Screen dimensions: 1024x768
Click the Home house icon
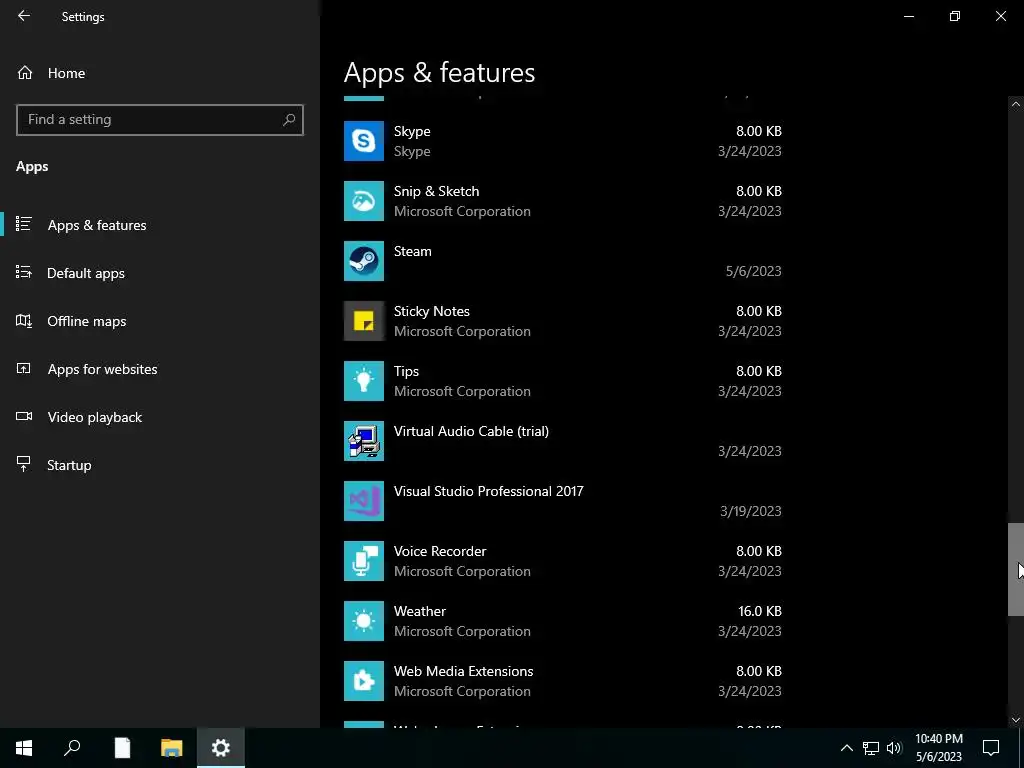(25, 72)
